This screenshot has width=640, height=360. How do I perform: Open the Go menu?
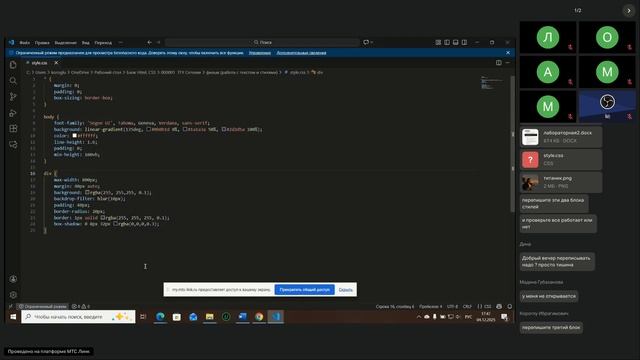pos(103,42)
